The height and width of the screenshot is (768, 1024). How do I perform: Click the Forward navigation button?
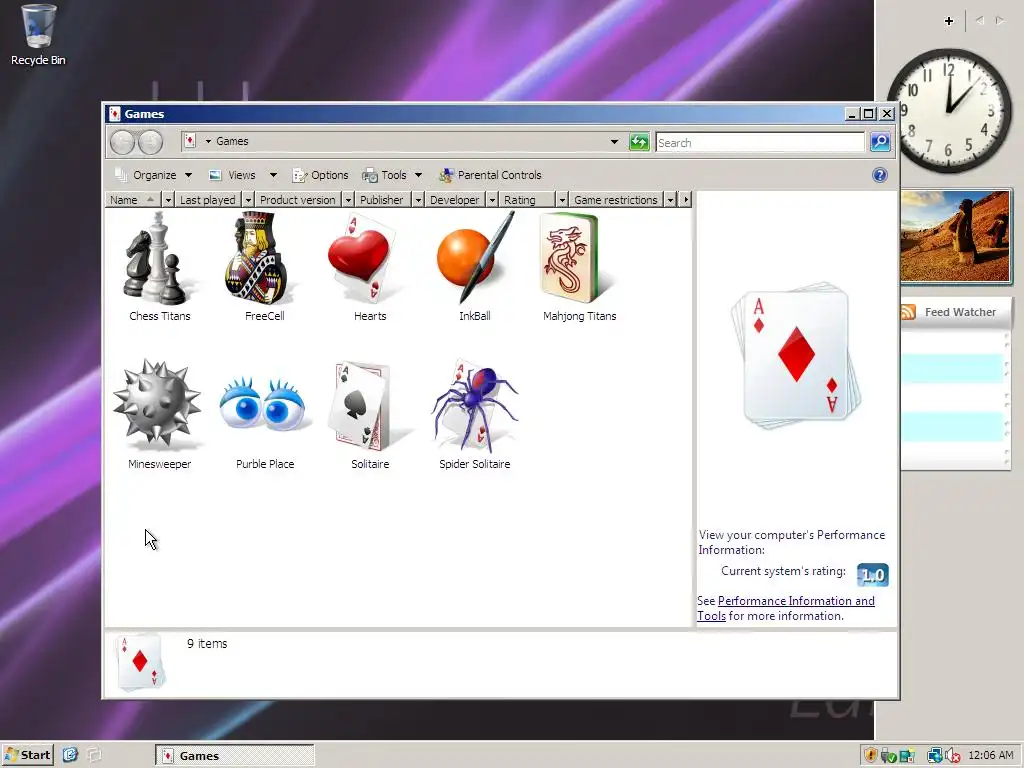(150, 142)
